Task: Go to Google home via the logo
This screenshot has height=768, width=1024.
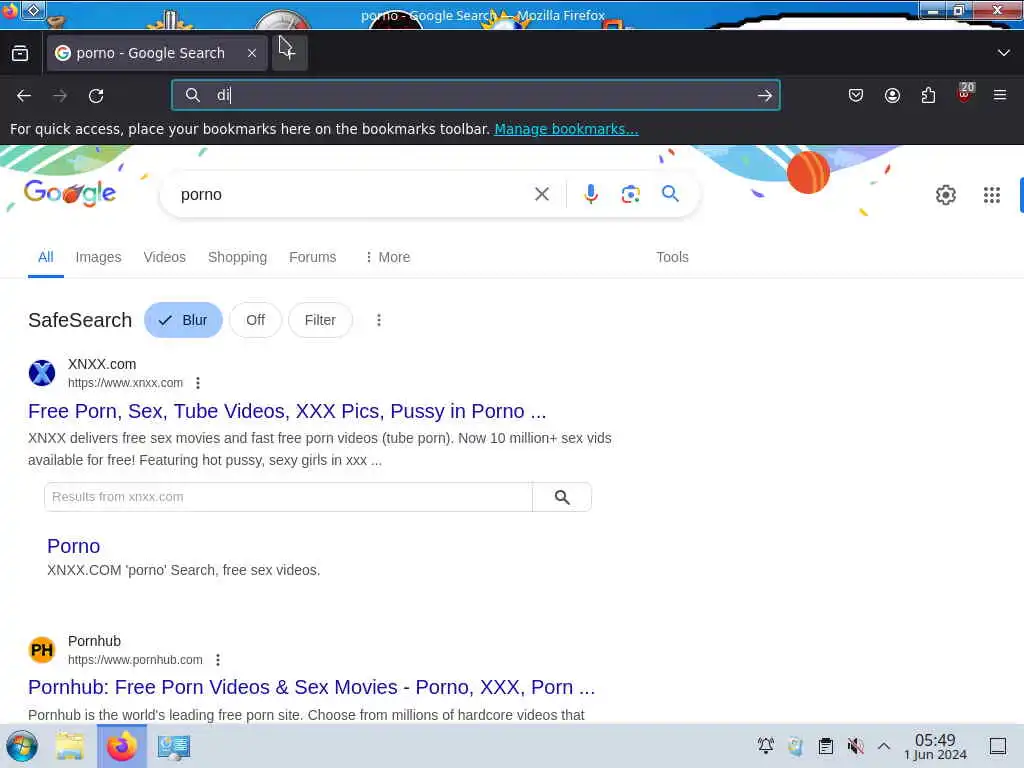Action: [70, 193]
